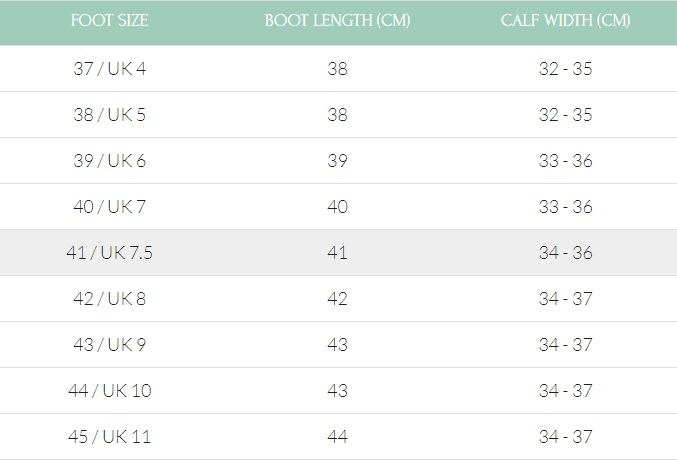Click the FOOT SIZE column header

(110, 21)
